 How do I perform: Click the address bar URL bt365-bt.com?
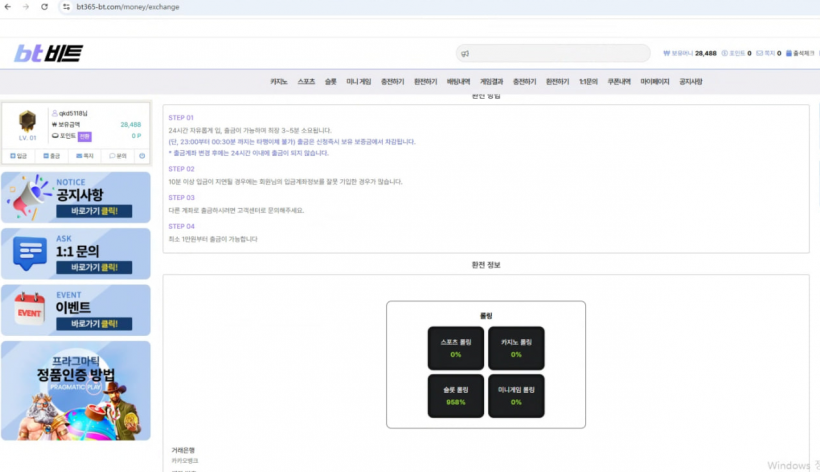click(x=128, y=7)
